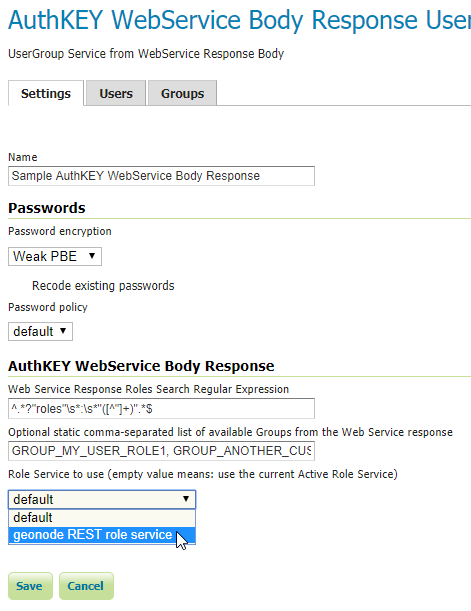The width and height of the screenshot is (471, 611).
Task: Open the Weak PBE encryption dropdown
Action: click(x=55, y=256)
